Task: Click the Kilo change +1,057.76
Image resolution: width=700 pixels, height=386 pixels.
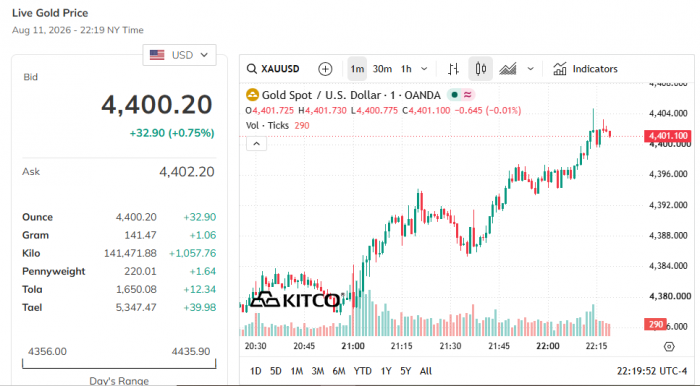Action: (192, 253)
